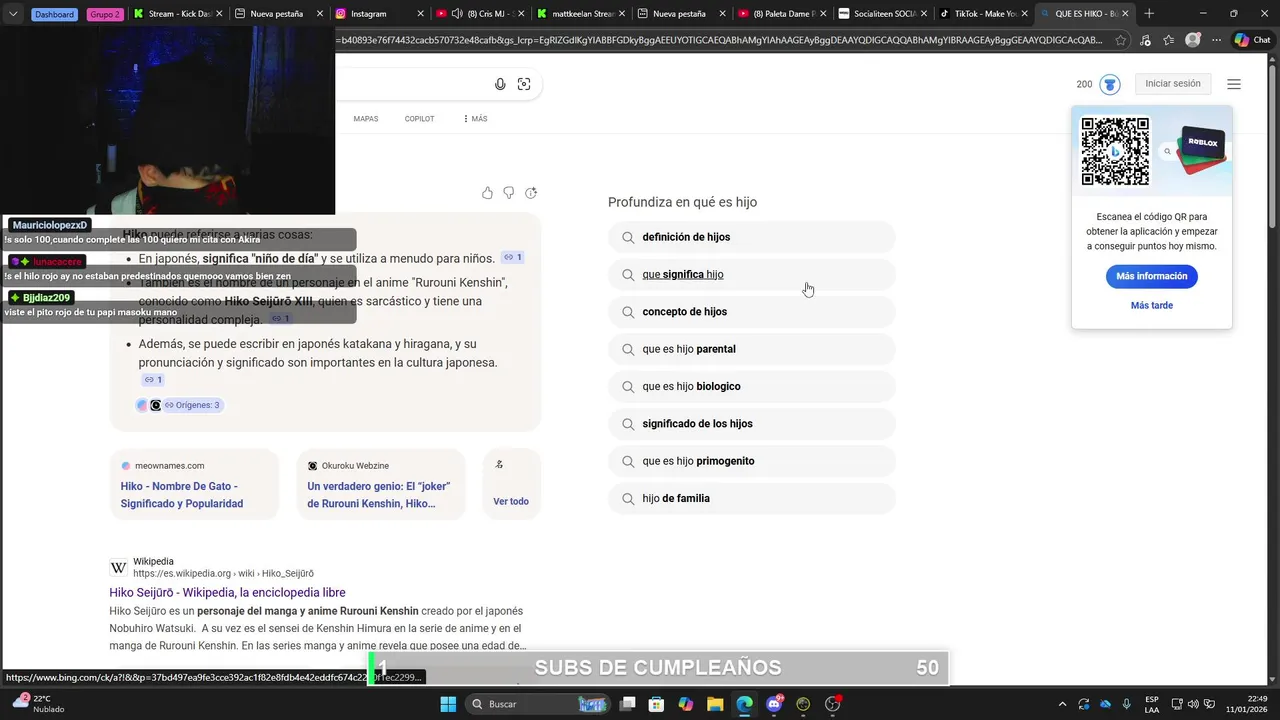Image resolution: width=1280 pixels, height=720 pixels.
Task: Open the meownames.com Hiko source card
Action: (194, 484)
